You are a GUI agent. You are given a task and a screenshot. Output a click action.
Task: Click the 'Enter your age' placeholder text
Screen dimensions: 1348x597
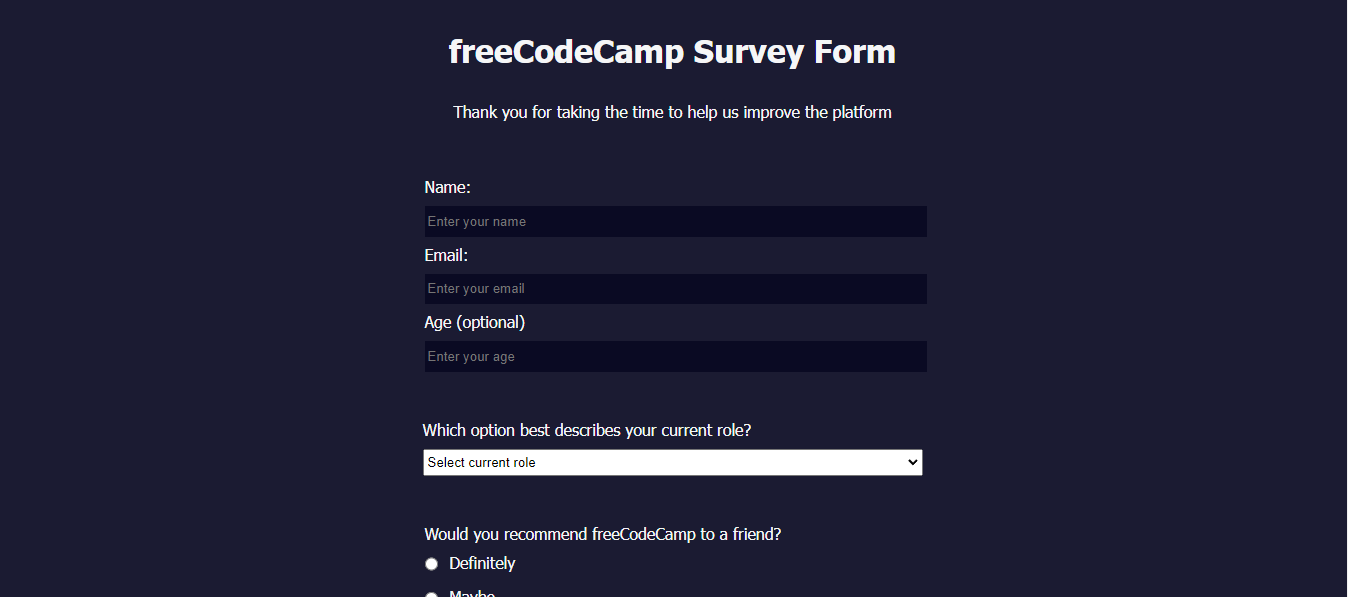click(x=471, y=357)
